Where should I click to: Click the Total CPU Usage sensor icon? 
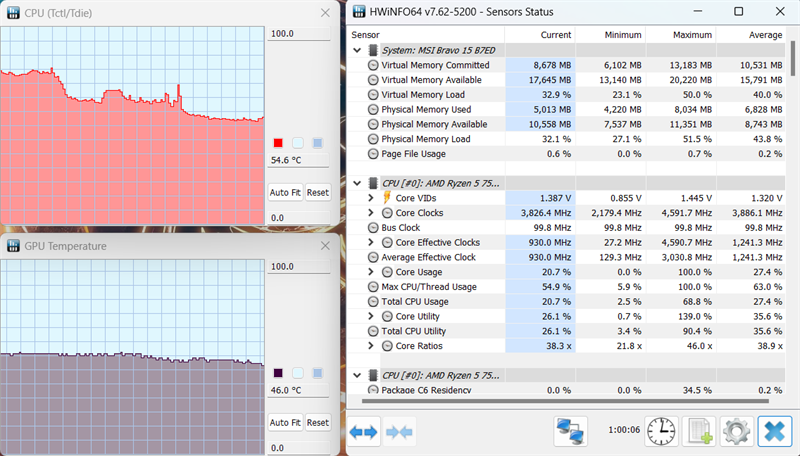point(373,301)
